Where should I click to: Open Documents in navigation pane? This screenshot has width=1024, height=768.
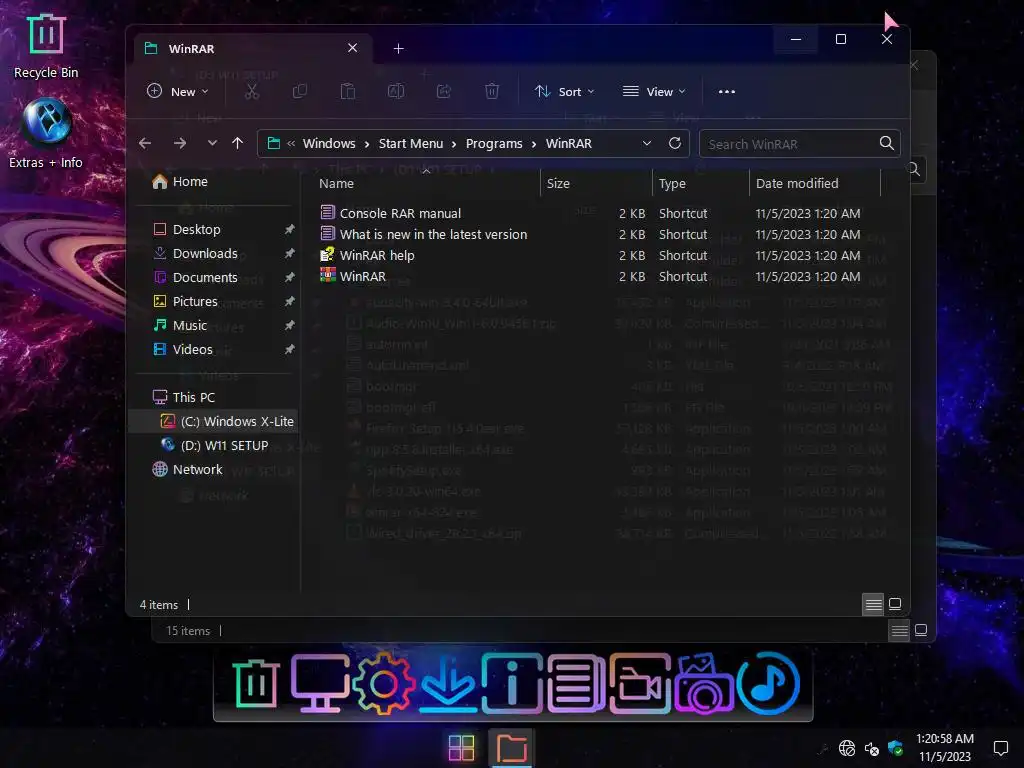205,278
